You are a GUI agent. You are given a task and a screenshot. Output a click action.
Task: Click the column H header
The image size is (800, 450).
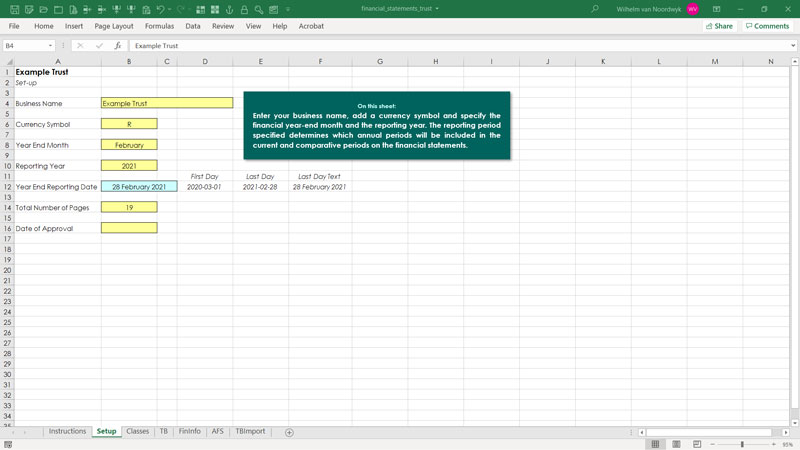pos(436,62)
